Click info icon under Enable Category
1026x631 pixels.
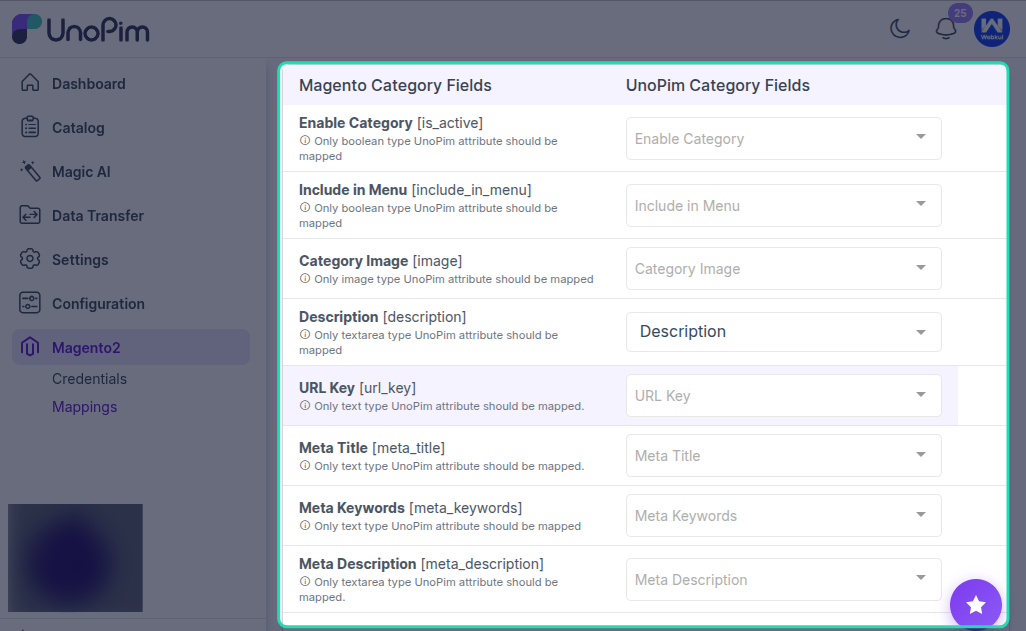tap(305, 140)
